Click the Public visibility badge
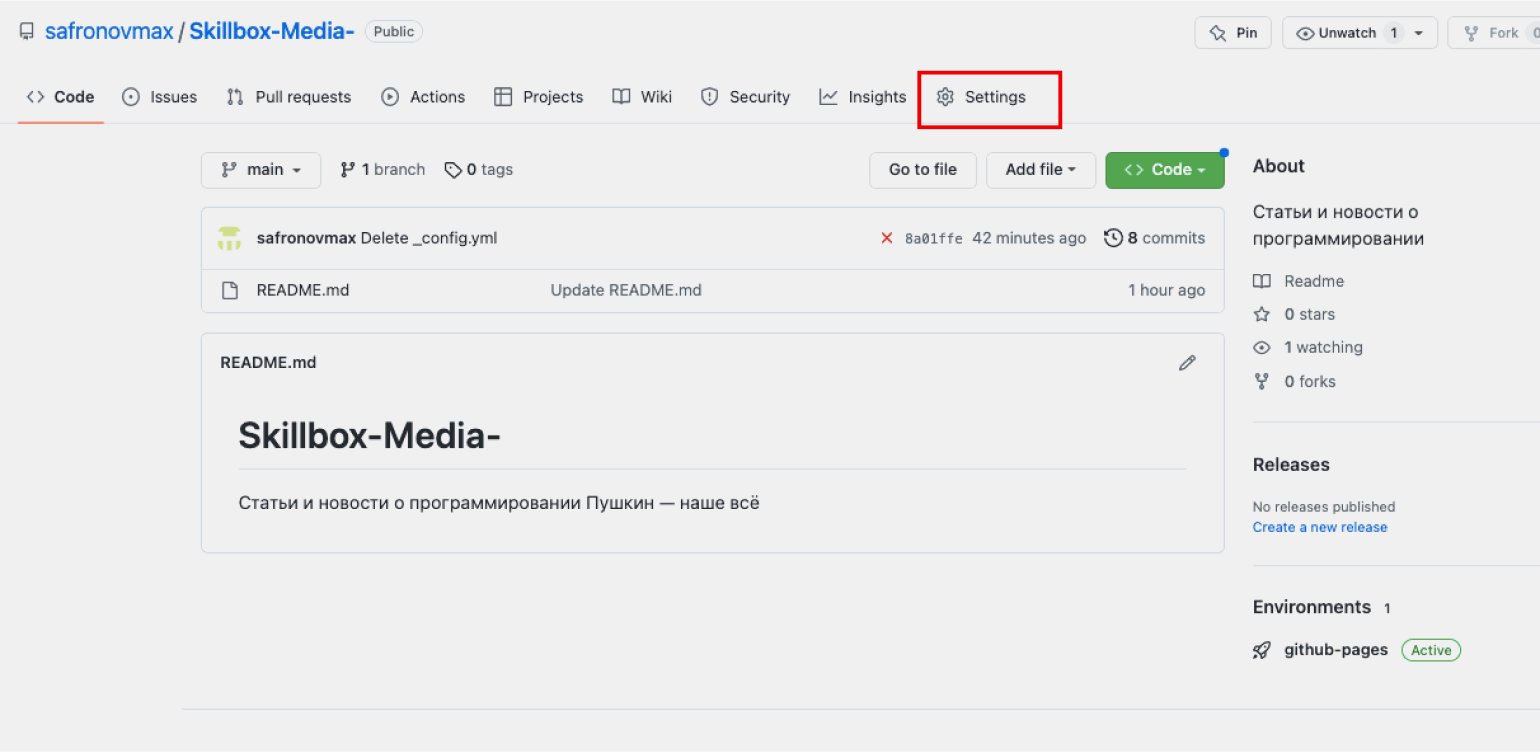The width and height of the screenshot is (1540, 752). (x=394, y=32)
